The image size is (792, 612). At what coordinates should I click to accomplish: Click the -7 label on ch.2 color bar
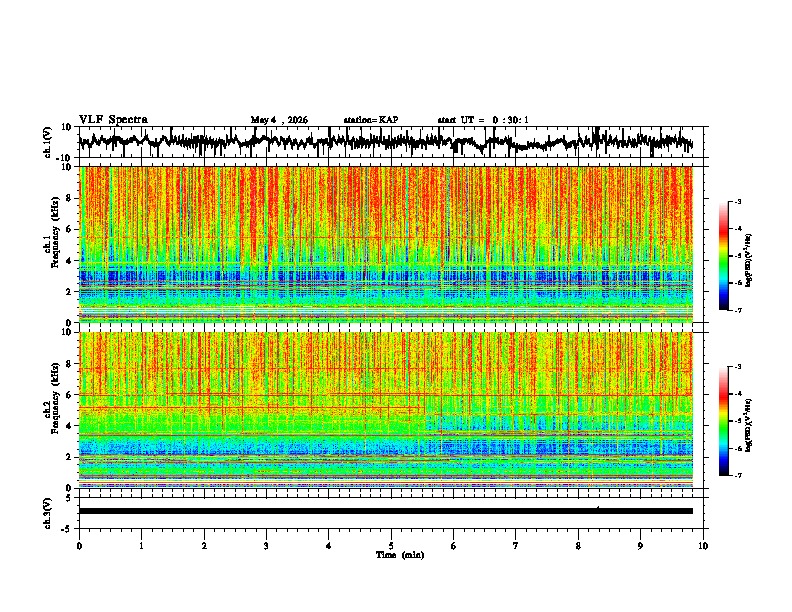pyautogui.click(x=737, y=476)
